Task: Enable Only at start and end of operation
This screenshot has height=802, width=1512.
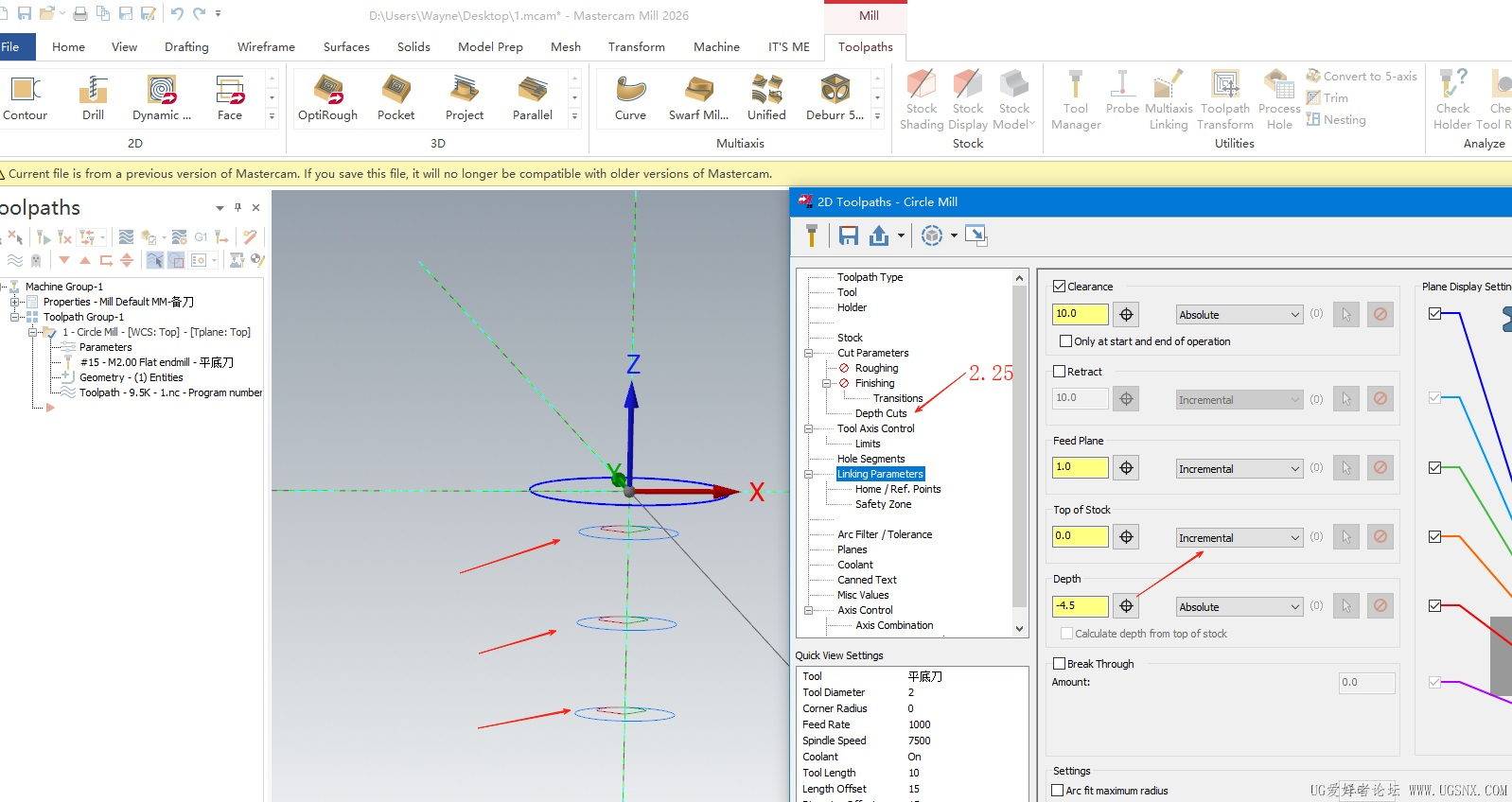Action: pyautogui.click(x=1066, y=341)
